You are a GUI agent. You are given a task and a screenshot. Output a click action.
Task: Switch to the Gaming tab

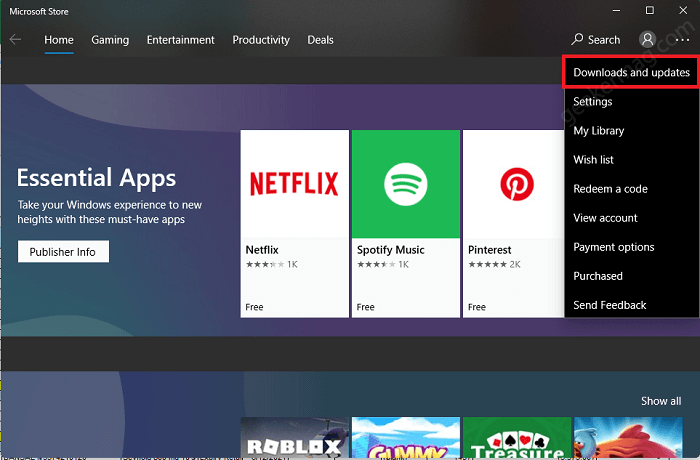click(110, 40)
